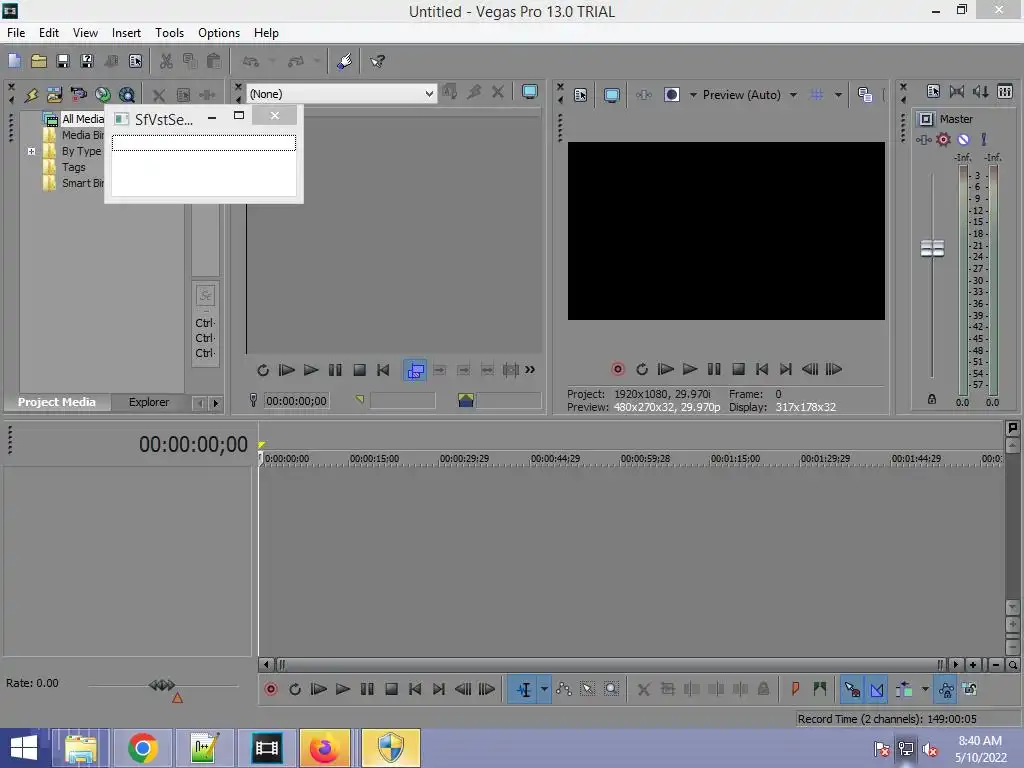1024x768 pixels.
Task: Open Preview (Auto) quality dropdown arrow
Action: point(793,95)
